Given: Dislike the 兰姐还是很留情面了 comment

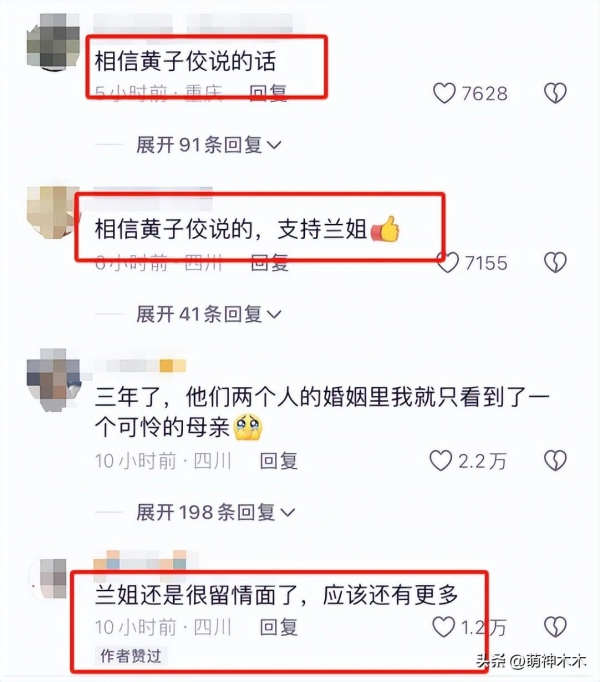Looking at the screenshot, I should (556, 627).
